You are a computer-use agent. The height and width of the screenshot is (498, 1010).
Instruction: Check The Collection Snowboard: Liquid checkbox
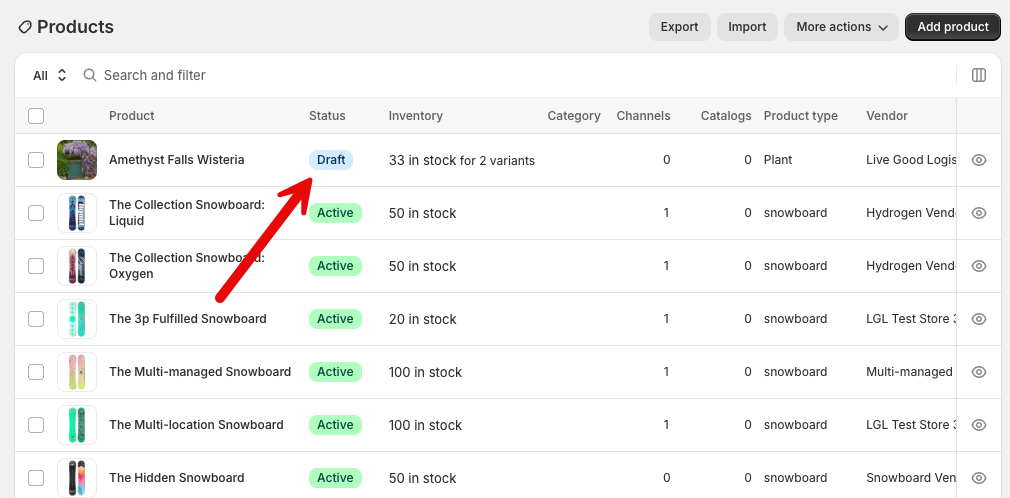point(36,213)
